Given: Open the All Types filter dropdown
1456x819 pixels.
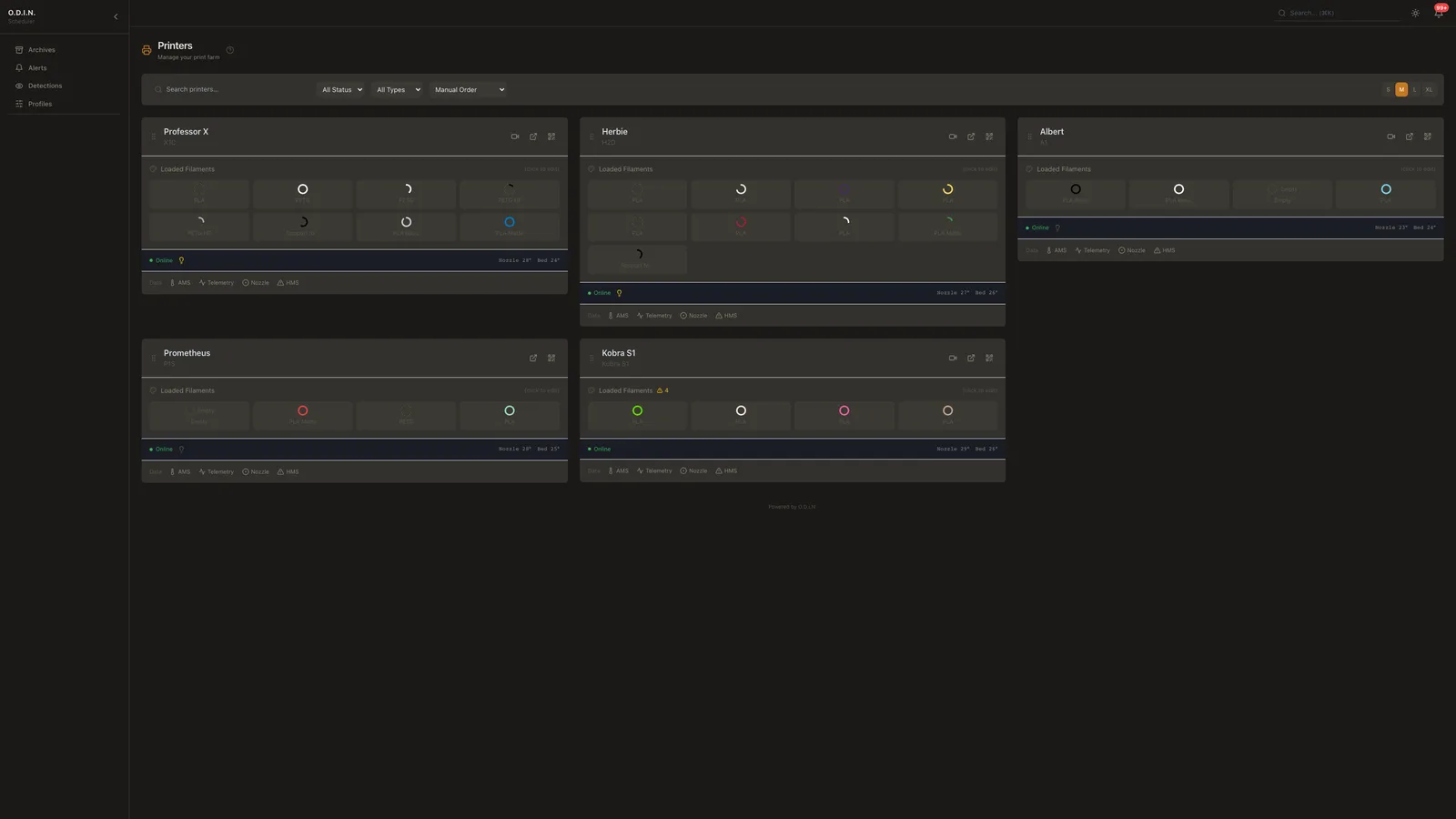Looking at the screenshot, I should (x=399, y=89).
